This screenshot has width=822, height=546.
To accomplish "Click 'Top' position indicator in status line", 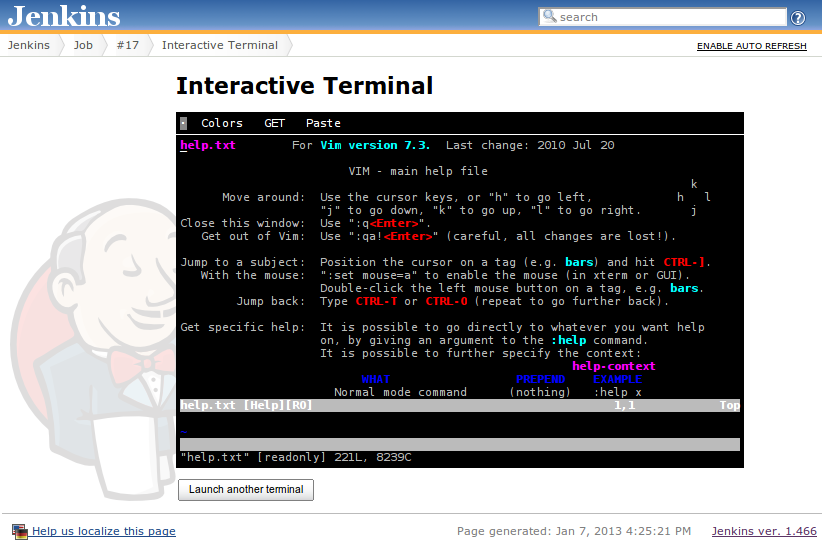I will tap(730, 405).
